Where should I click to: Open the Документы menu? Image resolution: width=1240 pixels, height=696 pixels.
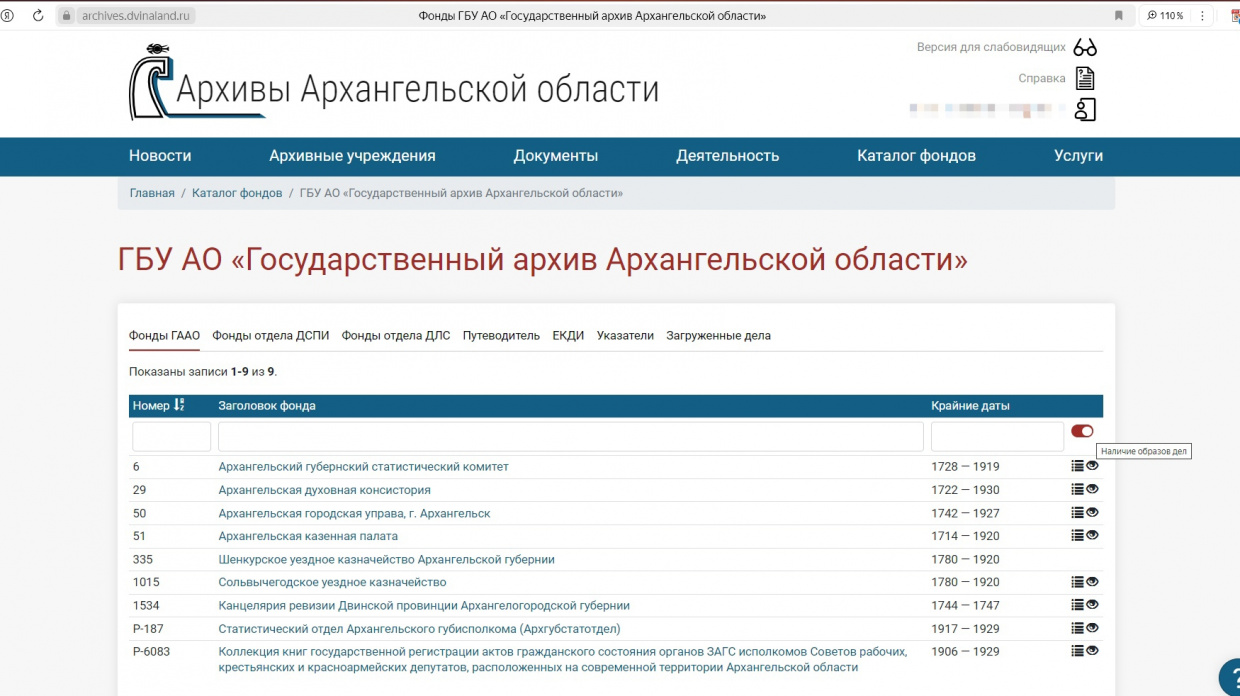pyautogui.click(x=556, y=156)
